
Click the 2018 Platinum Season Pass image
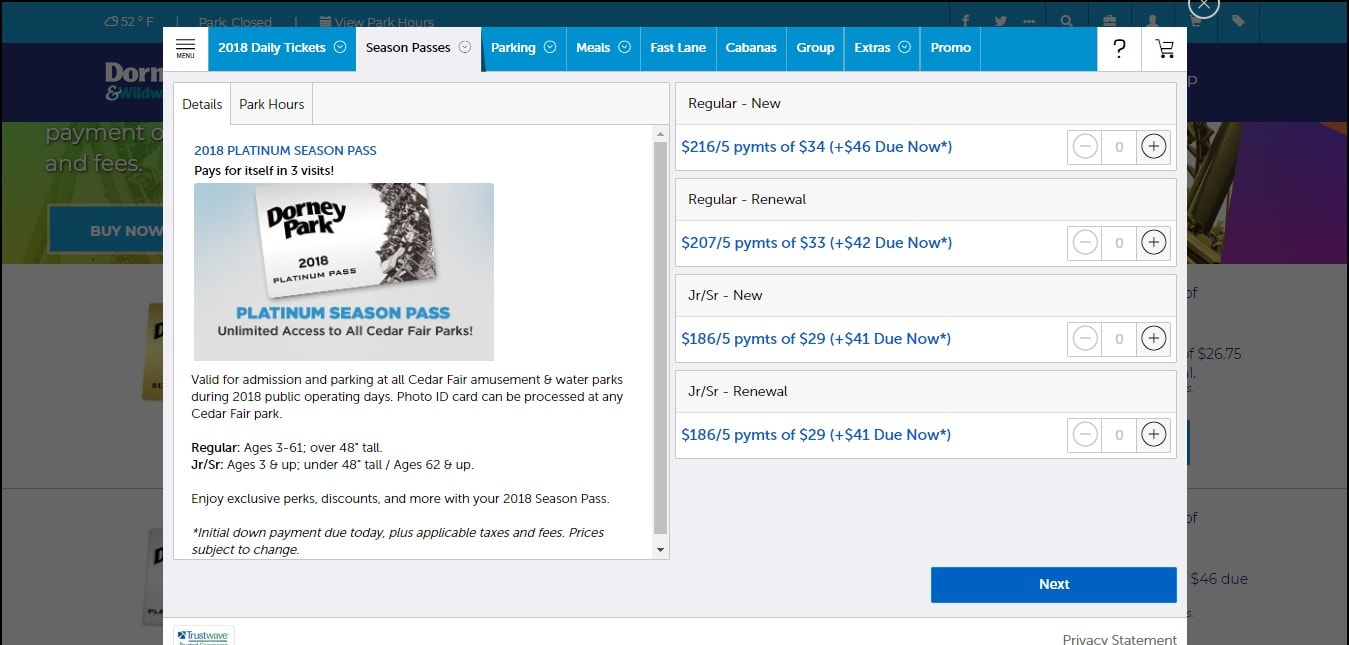tap(344, 271)
